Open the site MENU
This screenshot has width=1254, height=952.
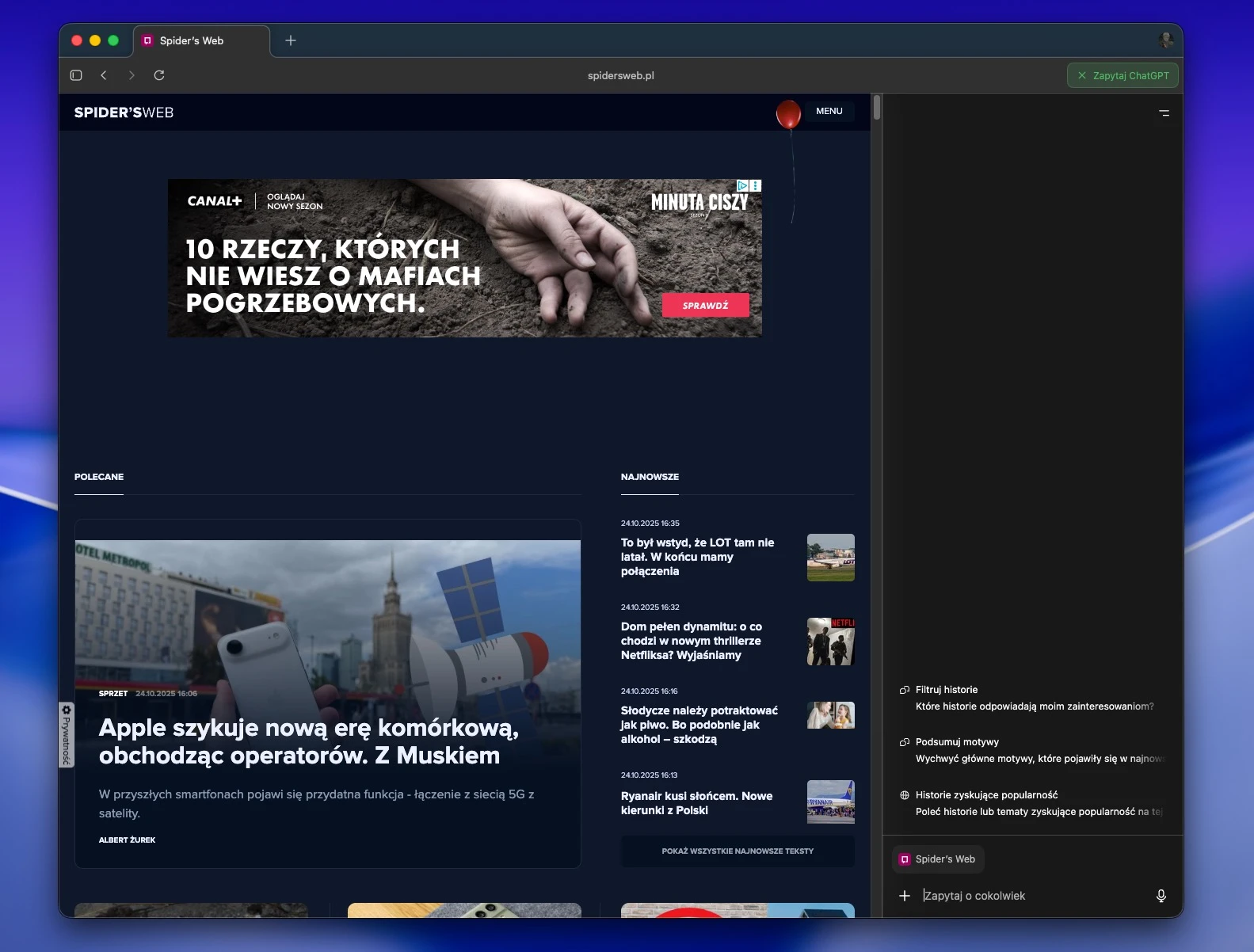pyautogui.click(x=829, y=111)
